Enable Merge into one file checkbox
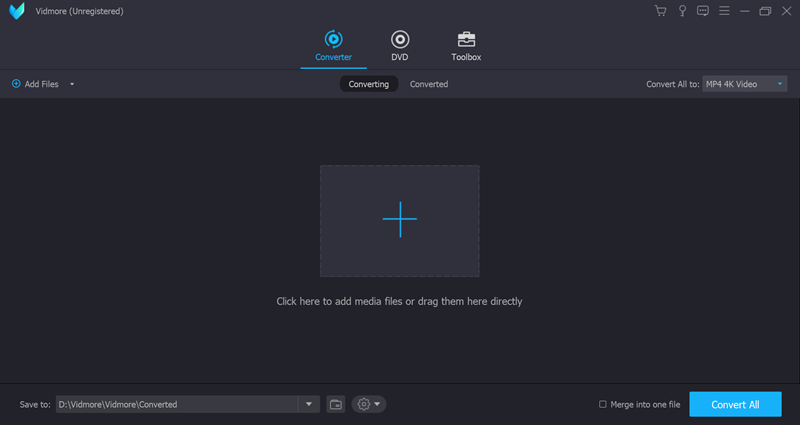The image size is (800, 425). 602,404
